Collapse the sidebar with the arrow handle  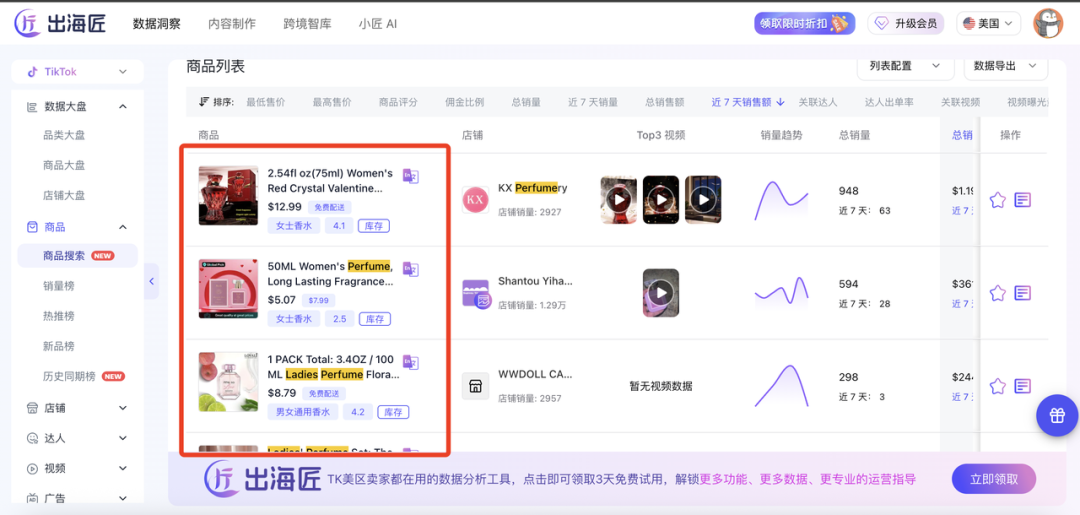coord(152,281)
